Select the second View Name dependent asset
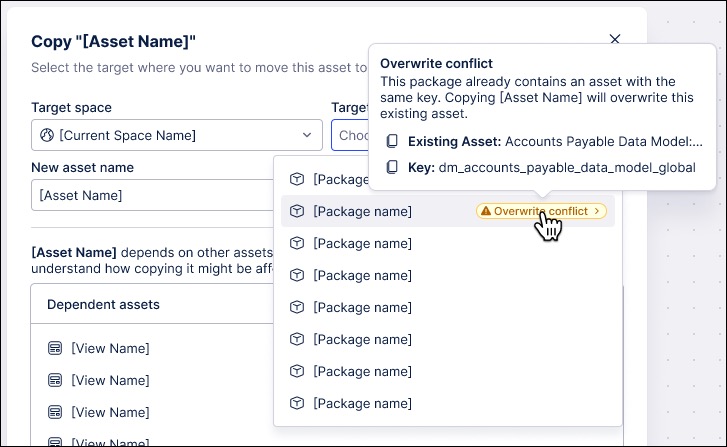Screen dimensions: 727x447 [109, 380]
